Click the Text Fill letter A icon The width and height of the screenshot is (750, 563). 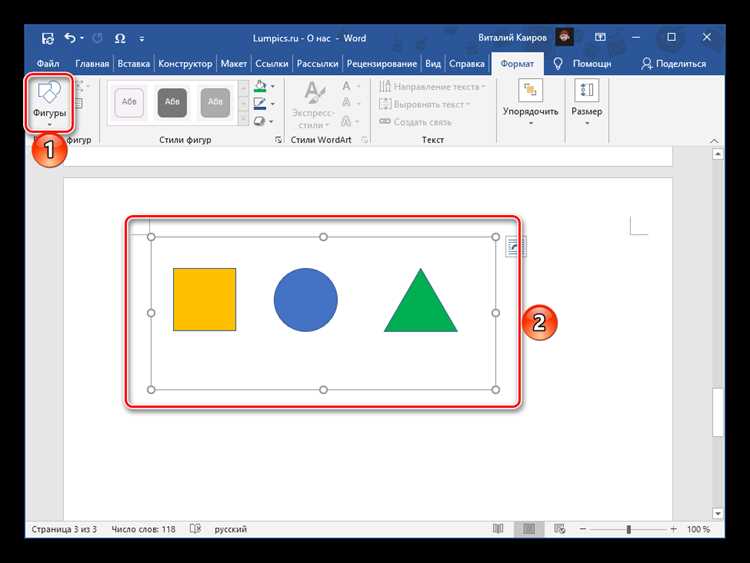(x=346, y=86)
